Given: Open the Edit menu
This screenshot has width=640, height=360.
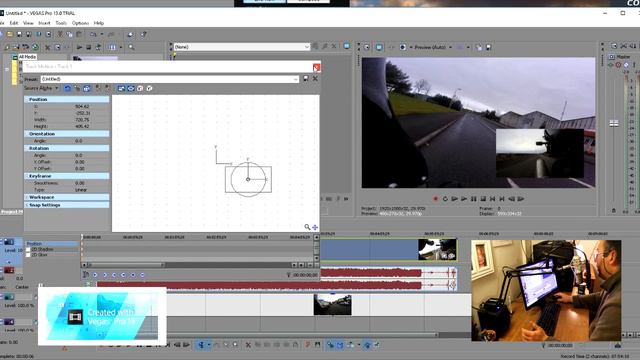Looking at the screenshot, I should (x=14, y=23).
